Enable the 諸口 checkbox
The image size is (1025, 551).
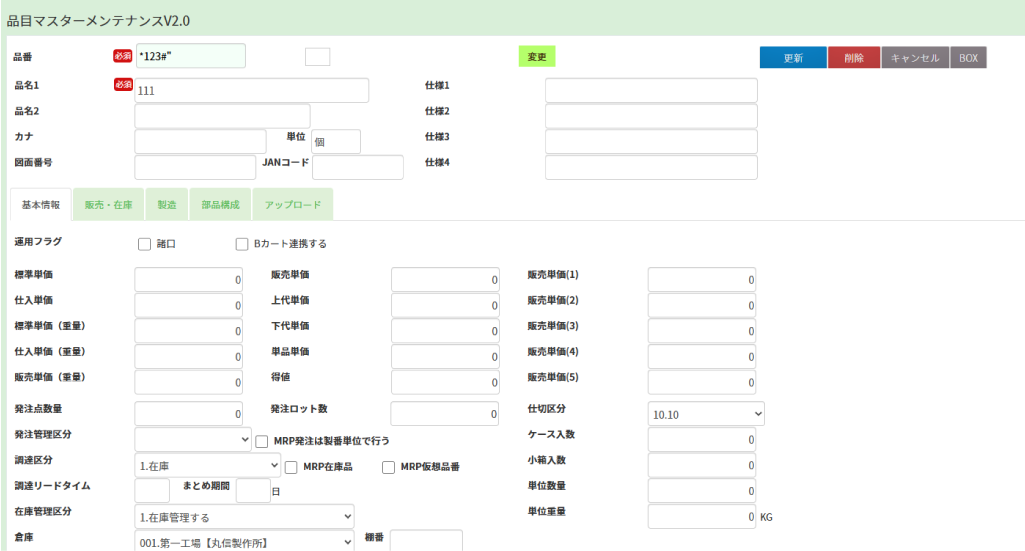click(144, 243)
